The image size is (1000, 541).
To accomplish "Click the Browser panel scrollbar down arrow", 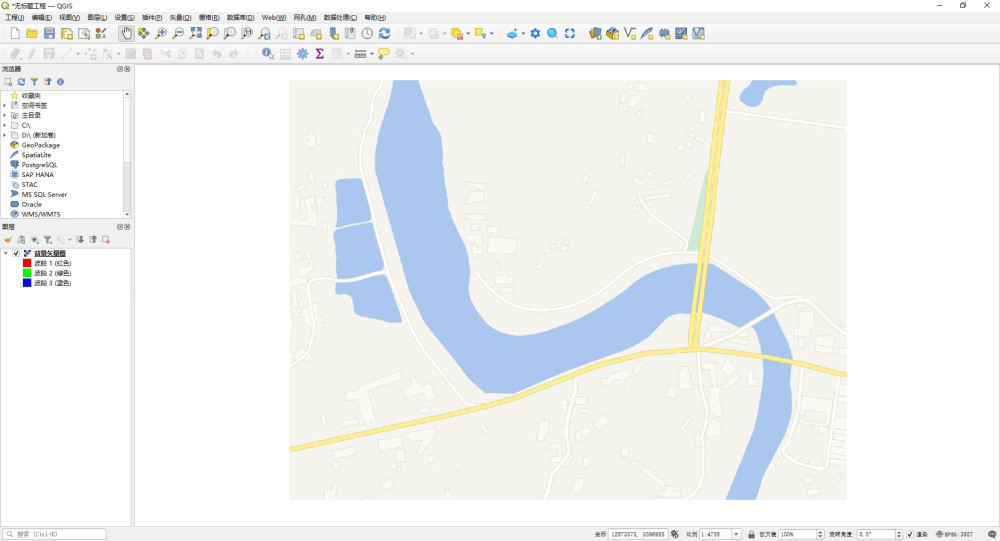I will (x=127, y=214).
